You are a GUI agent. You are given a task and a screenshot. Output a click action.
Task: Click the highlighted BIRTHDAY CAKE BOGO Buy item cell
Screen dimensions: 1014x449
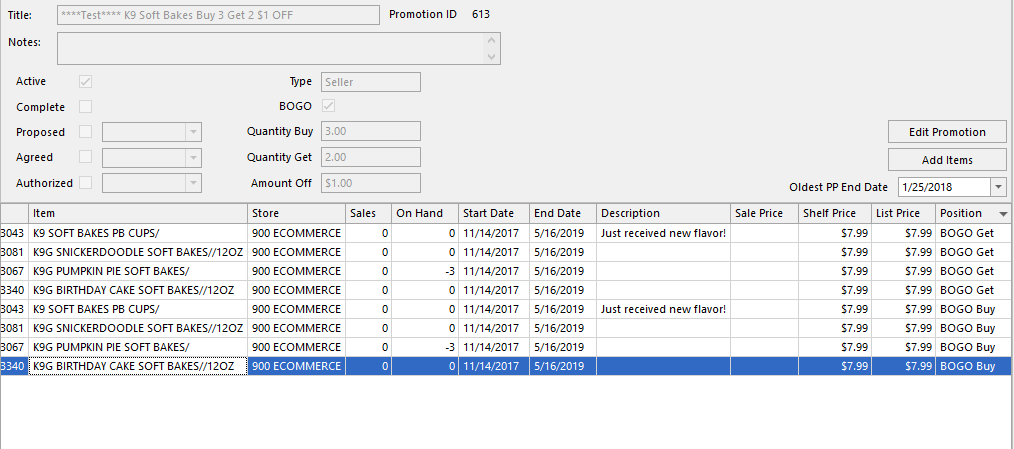[138, 366]
